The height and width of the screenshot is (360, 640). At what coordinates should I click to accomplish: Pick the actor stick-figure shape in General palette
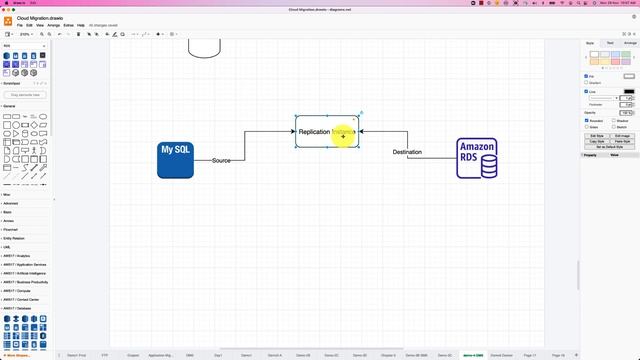tap(34, 151)
